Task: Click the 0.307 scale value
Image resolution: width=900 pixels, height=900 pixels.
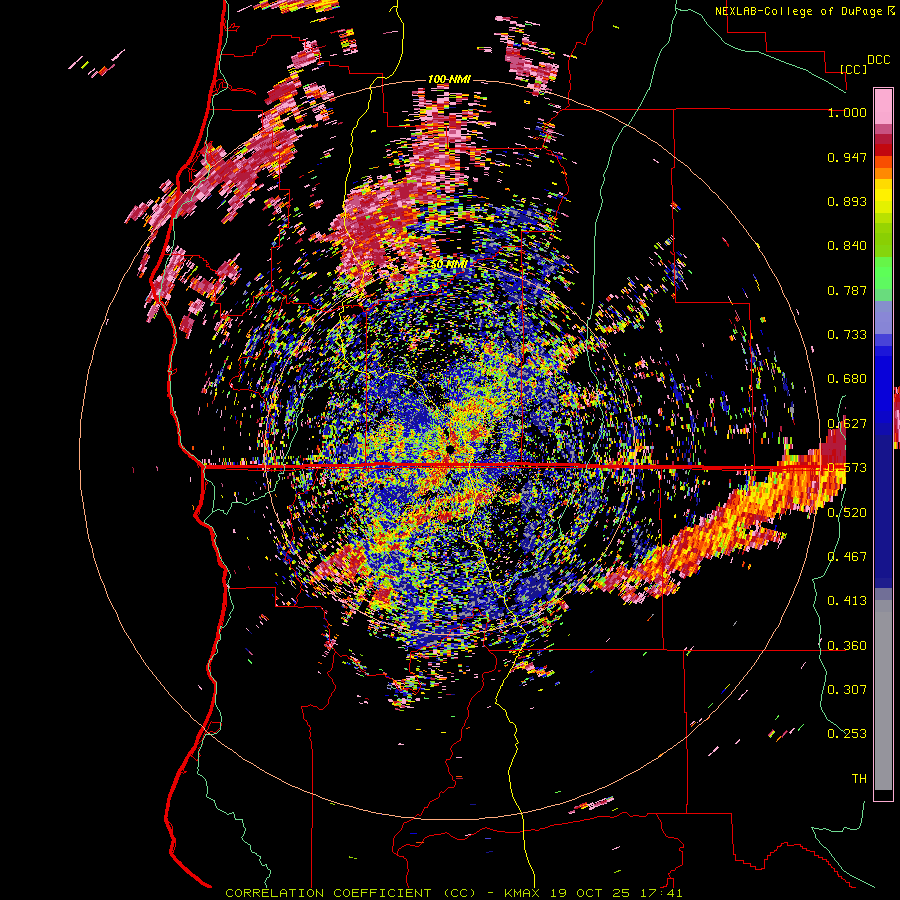Action: (847, 689)
